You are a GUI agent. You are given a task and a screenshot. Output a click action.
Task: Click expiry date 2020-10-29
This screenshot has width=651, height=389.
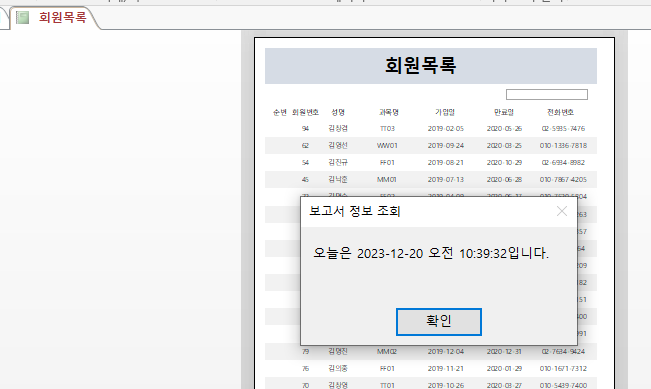[x=504, y=163]
